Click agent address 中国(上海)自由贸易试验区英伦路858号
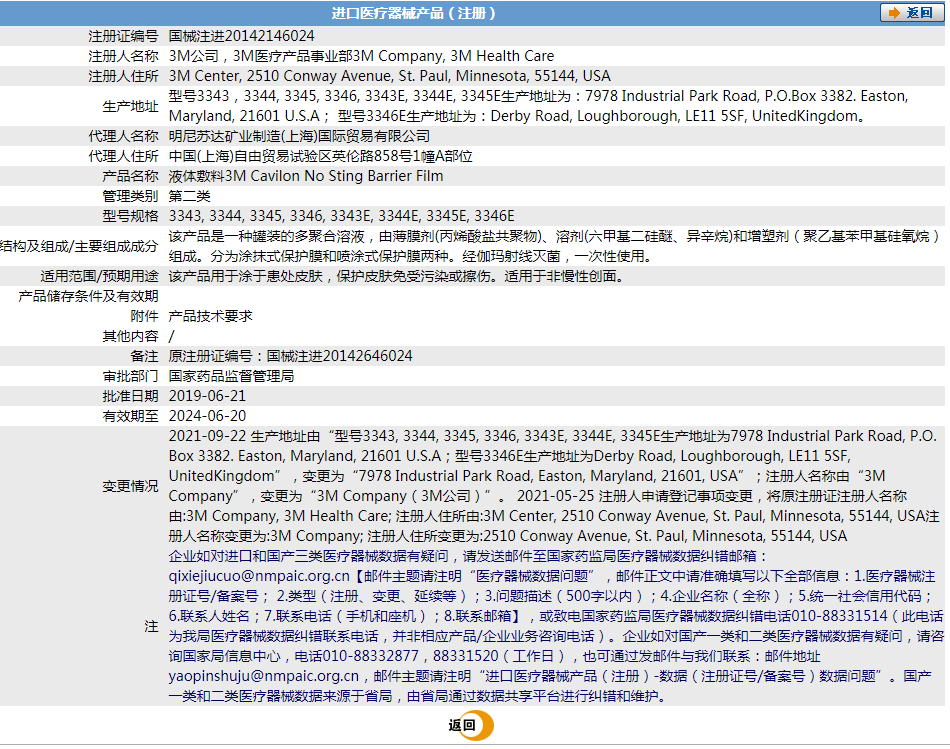The width and height of the screenshot is (950, 749). click(321, 156)
